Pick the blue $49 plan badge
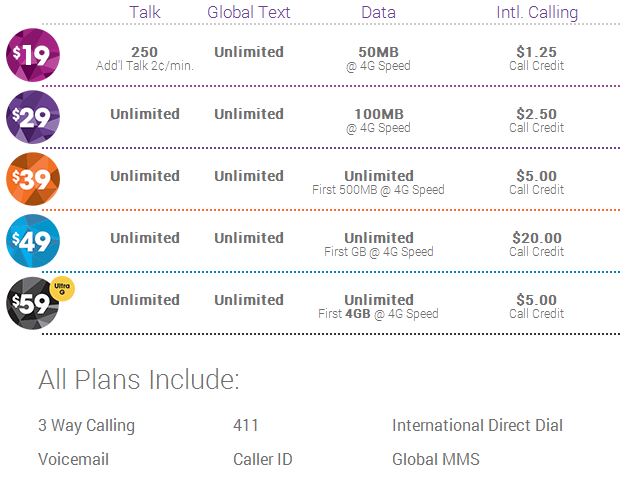The height and width of the screenshot is (477, 628). pyautogui.click(x=33, y=241)
